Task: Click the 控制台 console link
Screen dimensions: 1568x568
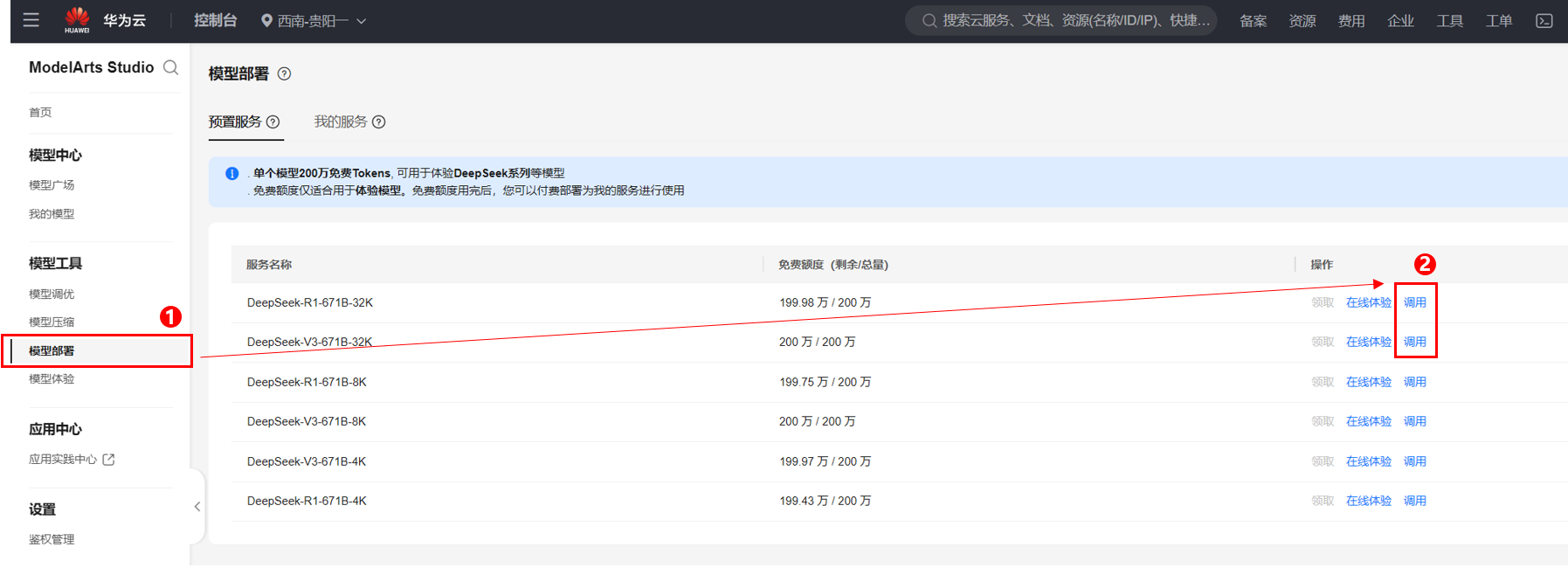Action: pos(215,20)
